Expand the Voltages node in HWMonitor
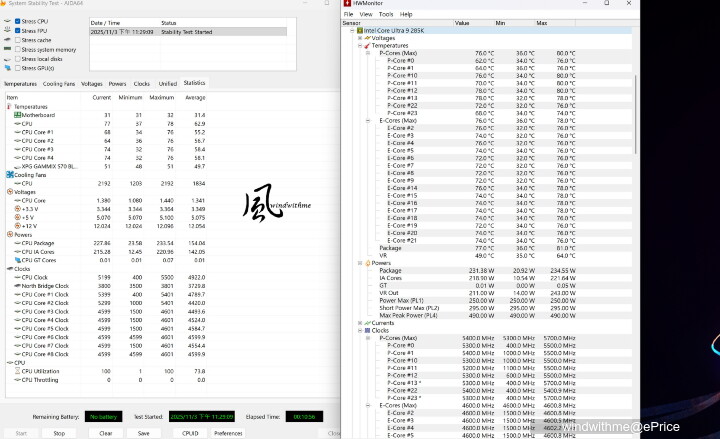This screenshot has width=720, height=439. 360,38
